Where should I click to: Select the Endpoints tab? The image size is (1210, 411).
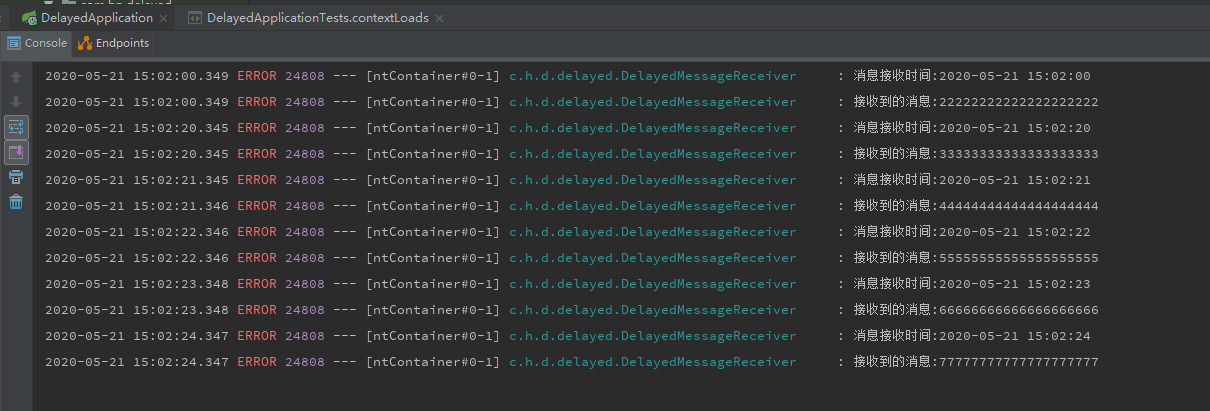tap(113, 43)
